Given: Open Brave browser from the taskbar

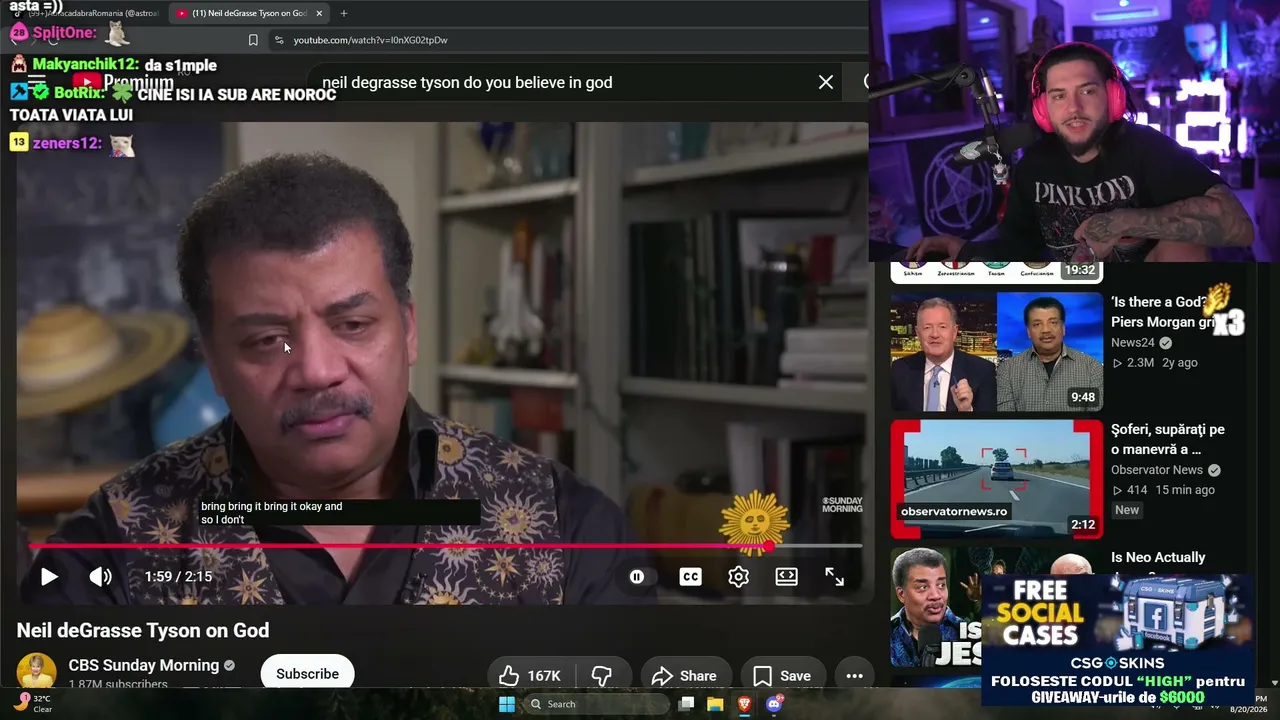Looking at the screenshot, I should tap(744, 704).
